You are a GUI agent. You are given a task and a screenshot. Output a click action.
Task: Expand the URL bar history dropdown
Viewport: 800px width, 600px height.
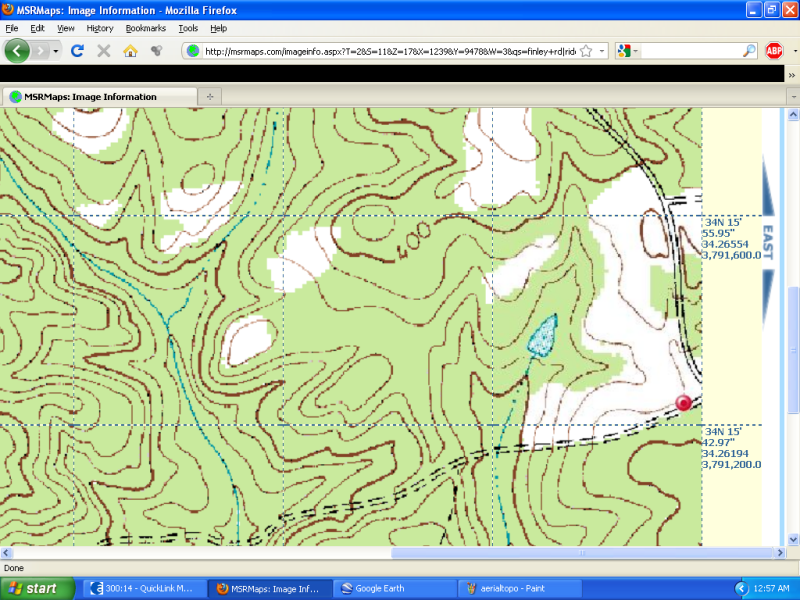click(x=602, y=50)
